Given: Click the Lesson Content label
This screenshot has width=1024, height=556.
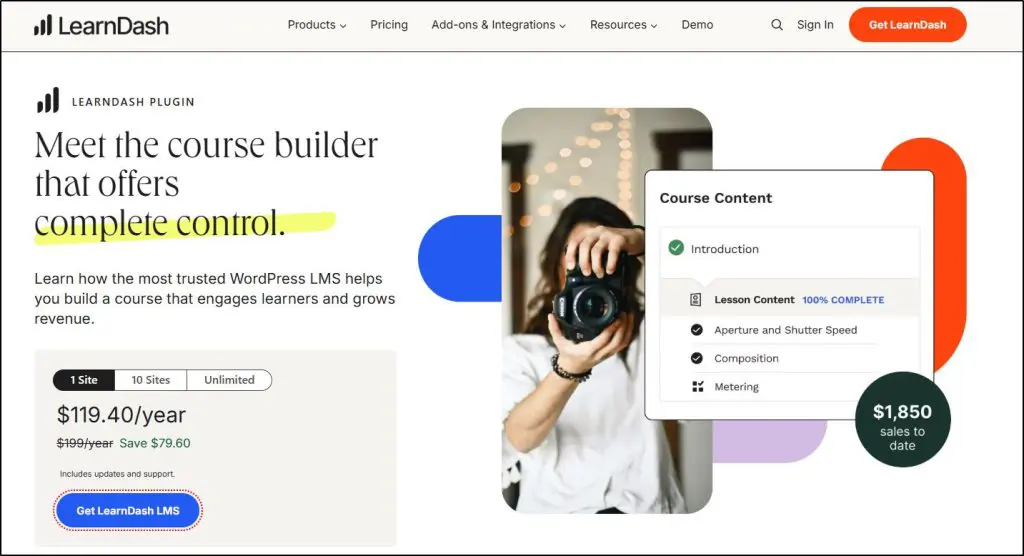Looking at the screenshot, I should (x=754, y=300).
